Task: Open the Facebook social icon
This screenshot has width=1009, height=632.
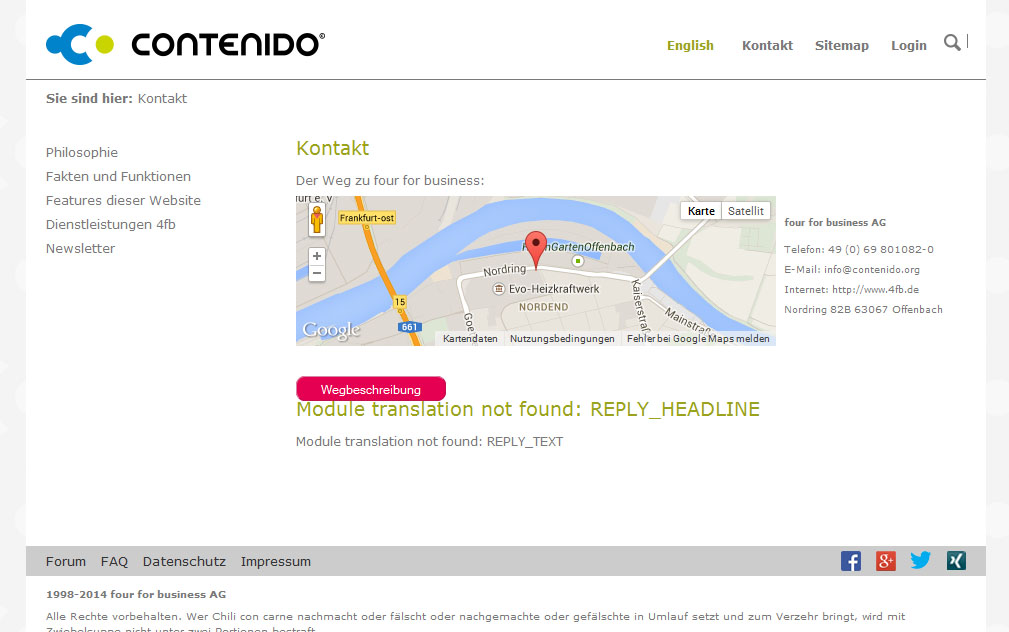Action: point(851,561)
